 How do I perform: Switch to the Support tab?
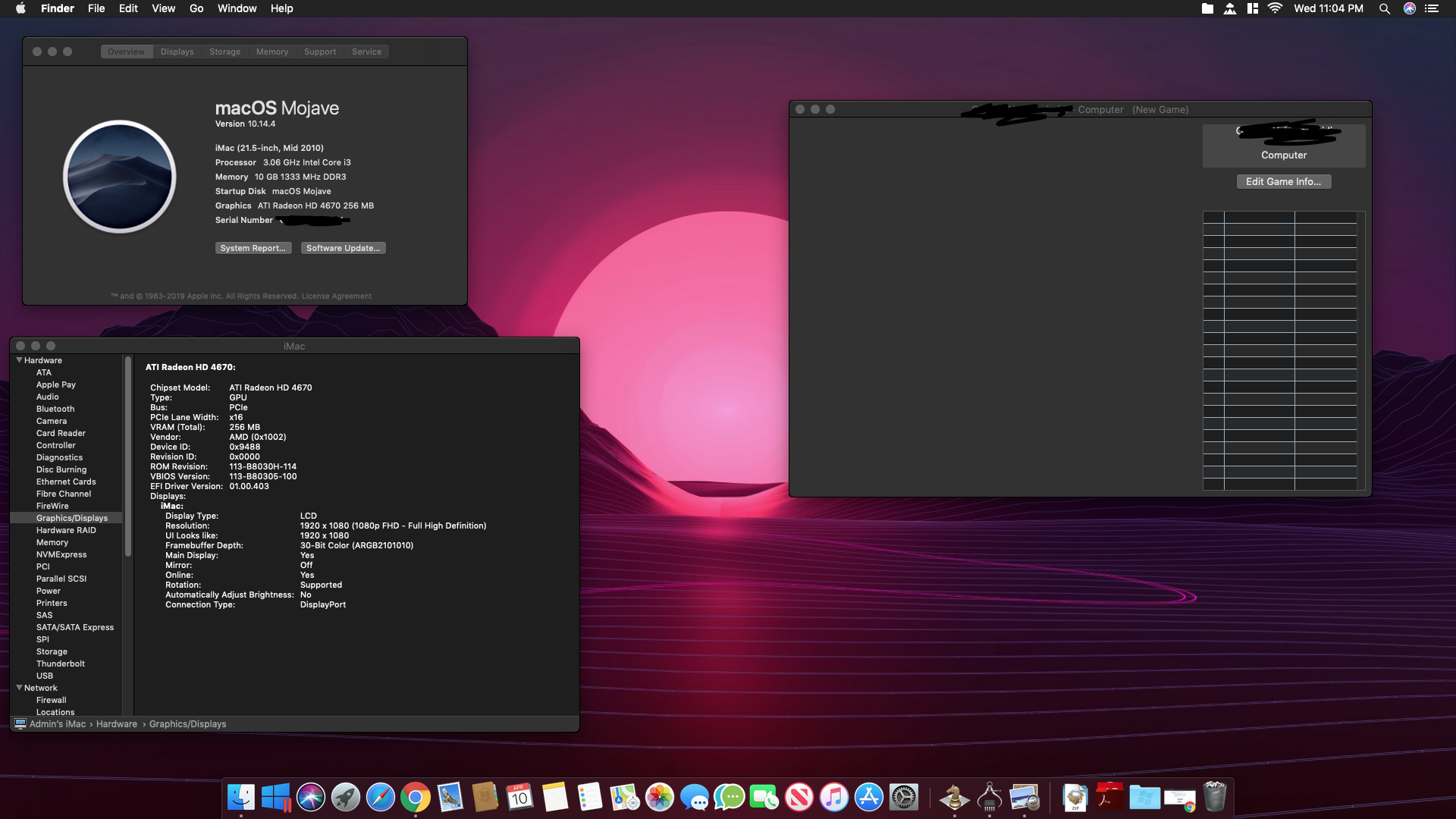click(x=320, y=52)
